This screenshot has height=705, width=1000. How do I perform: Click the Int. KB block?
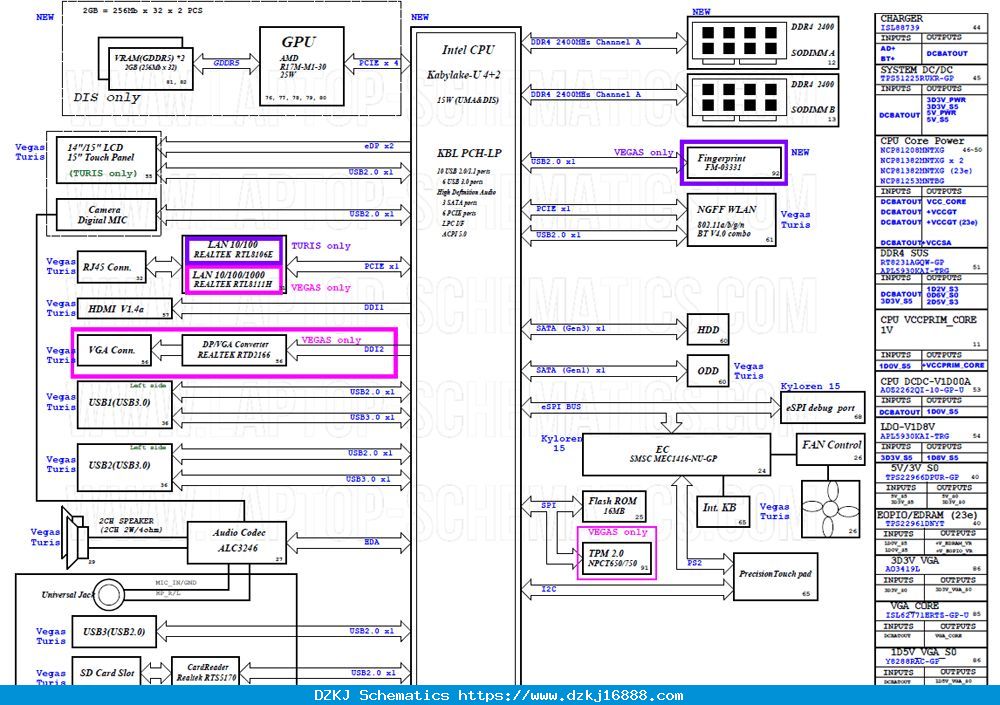click(723, 511)
